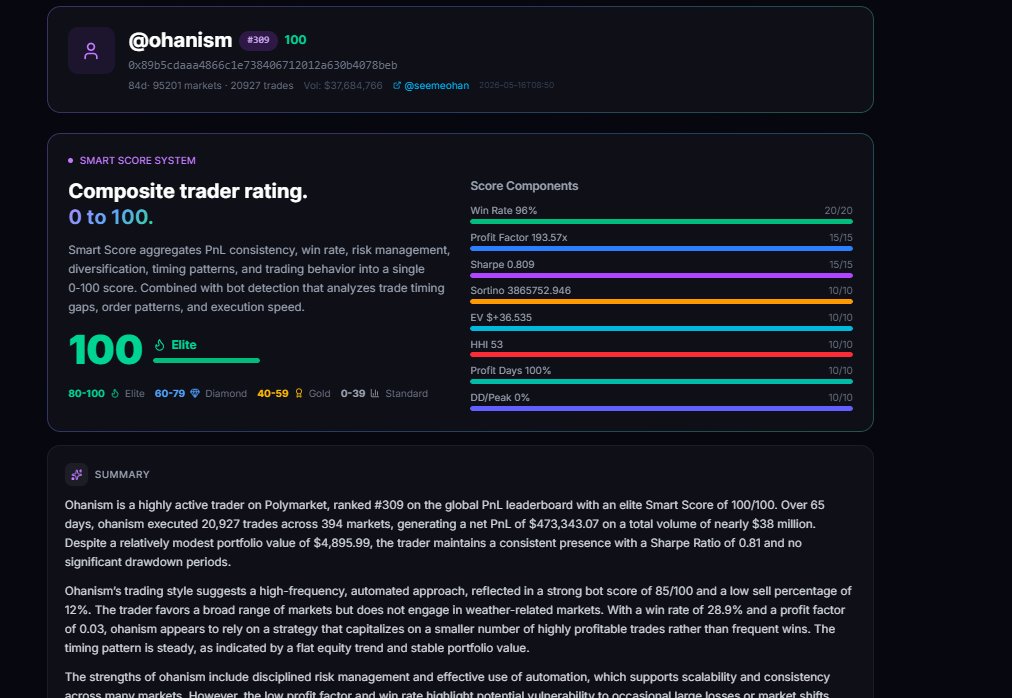Click the Profit Days 100% teal bar
1012x698 pixels.
point(662,382)
